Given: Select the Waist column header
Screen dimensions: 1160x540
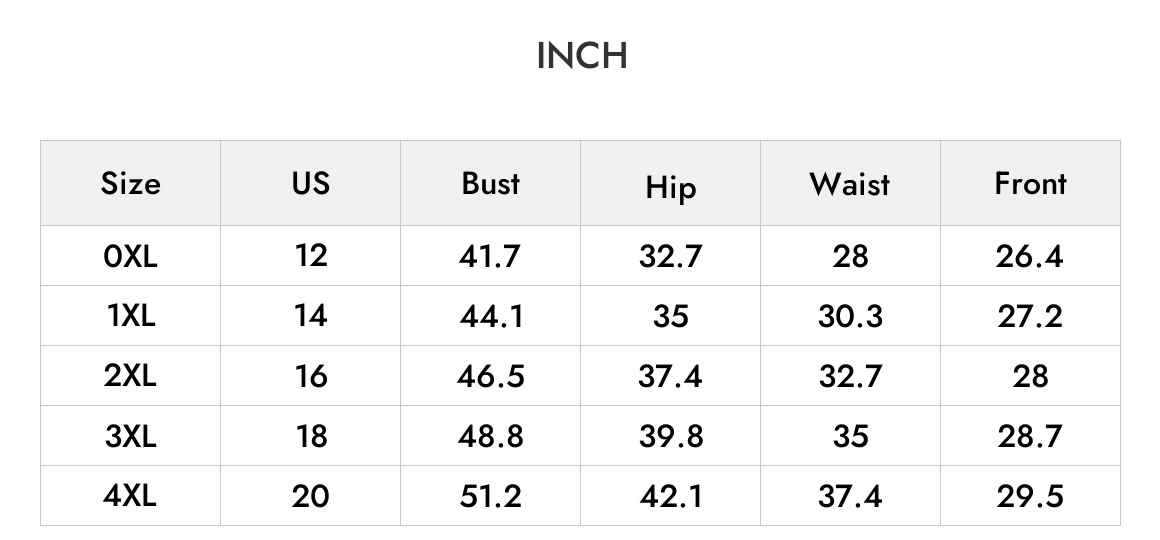Looking at the screenshot, I should pyautogui.click(x=850, y=183).
